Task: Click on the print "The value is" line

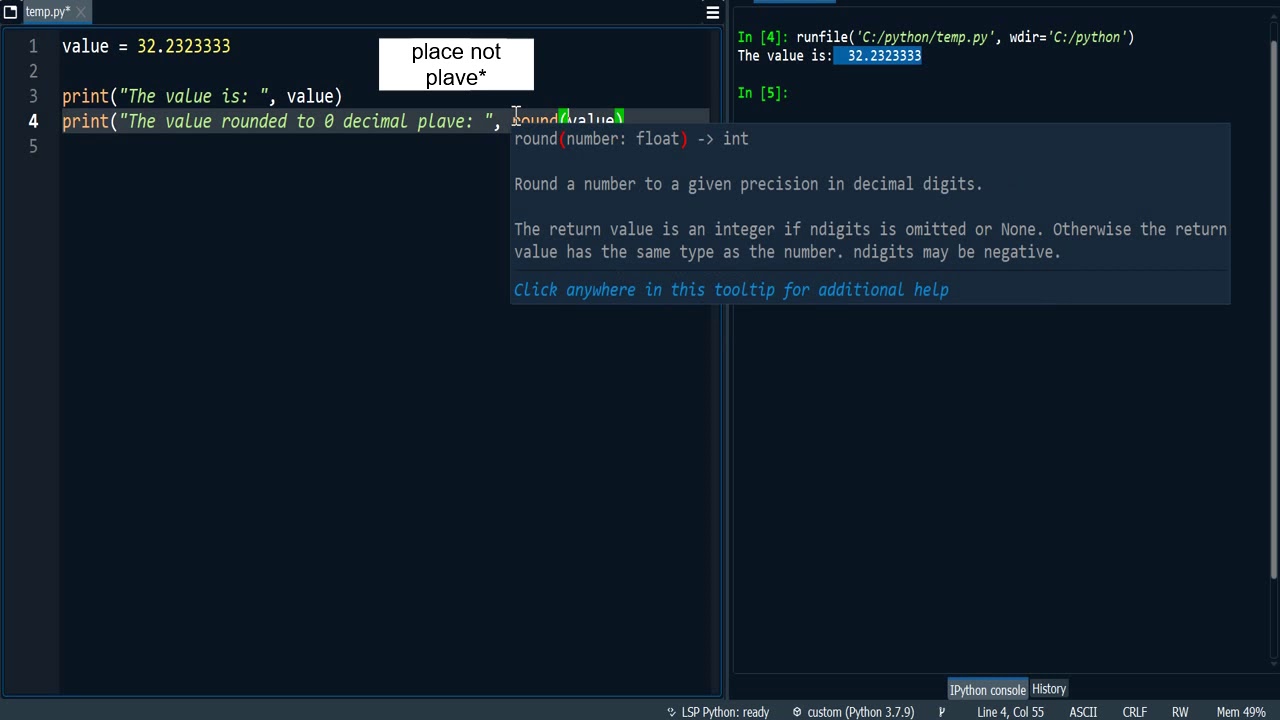Action: [x=202, y=96]
